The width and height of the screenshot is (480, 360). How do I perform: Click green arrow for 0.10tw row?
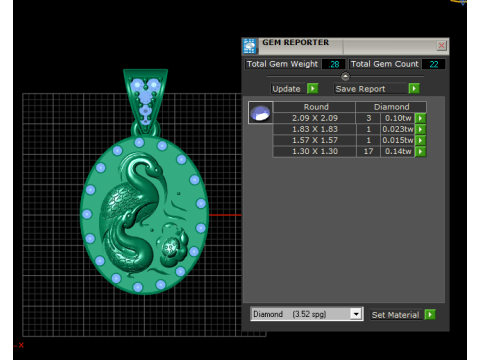[421, 118]
